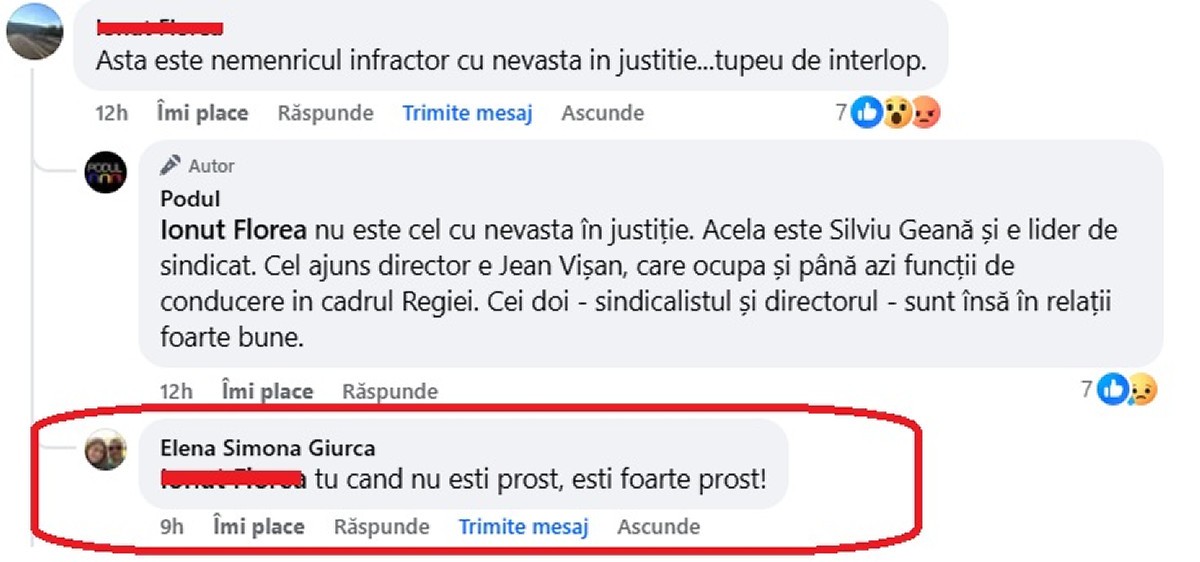Click Trimite mesaj under the top comment
Image resolution: width=1200 pixels, height=562 pixels.
point(467,113)
